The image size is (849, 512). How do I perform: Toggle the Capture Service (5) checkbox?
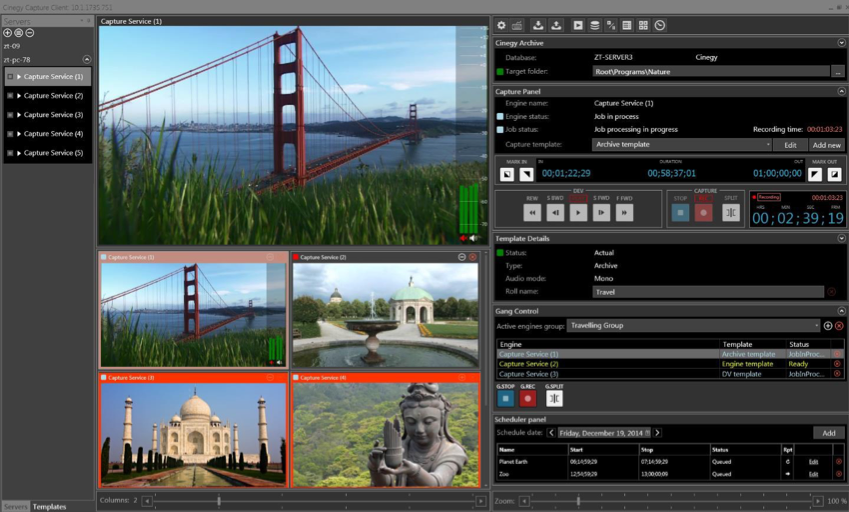click(10, 153)
